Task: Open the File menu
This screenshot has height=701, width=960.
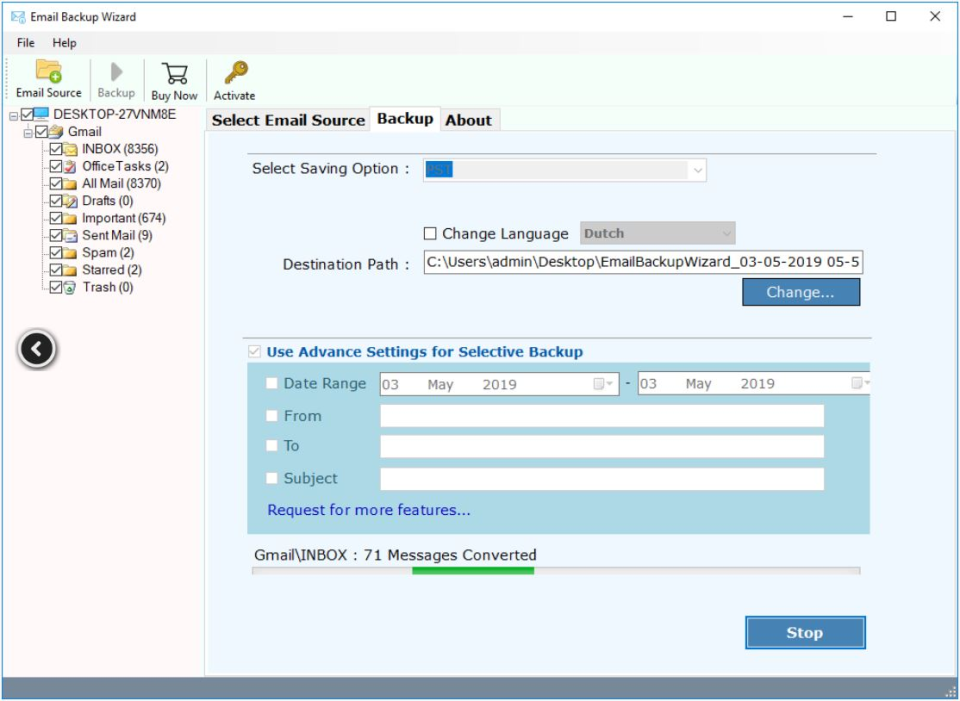Action: (24, 42)
